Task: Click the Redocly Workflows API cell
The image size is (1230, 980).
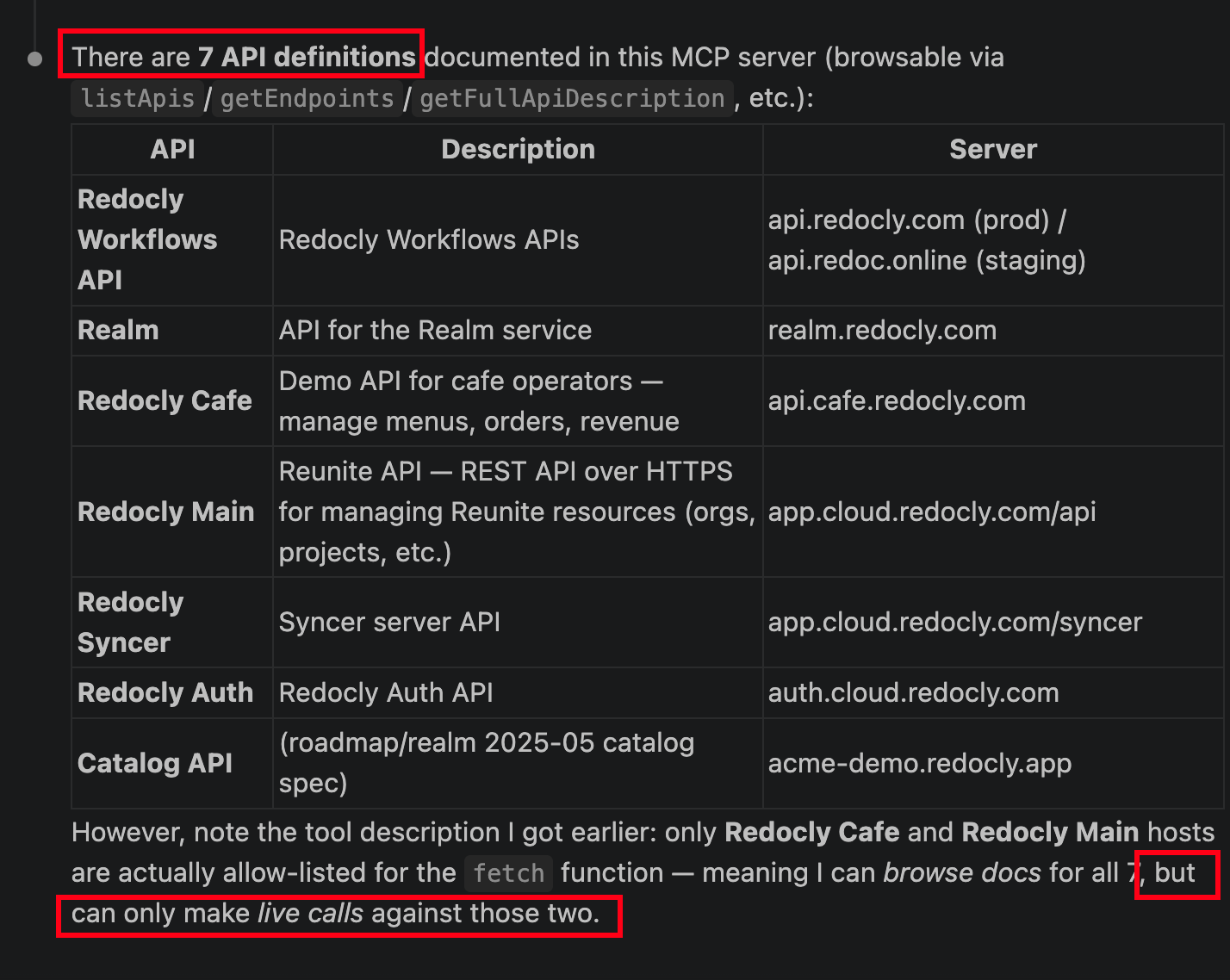Action: point(172,240)
